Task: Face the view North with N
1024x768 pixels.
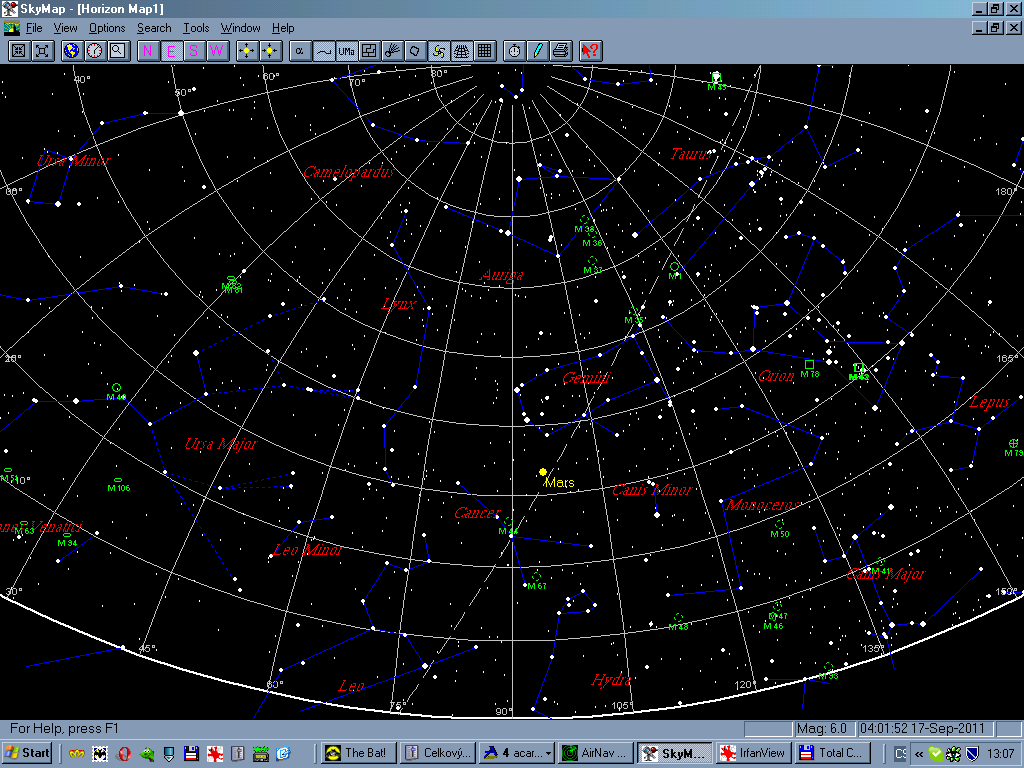Action: [148, 51]
